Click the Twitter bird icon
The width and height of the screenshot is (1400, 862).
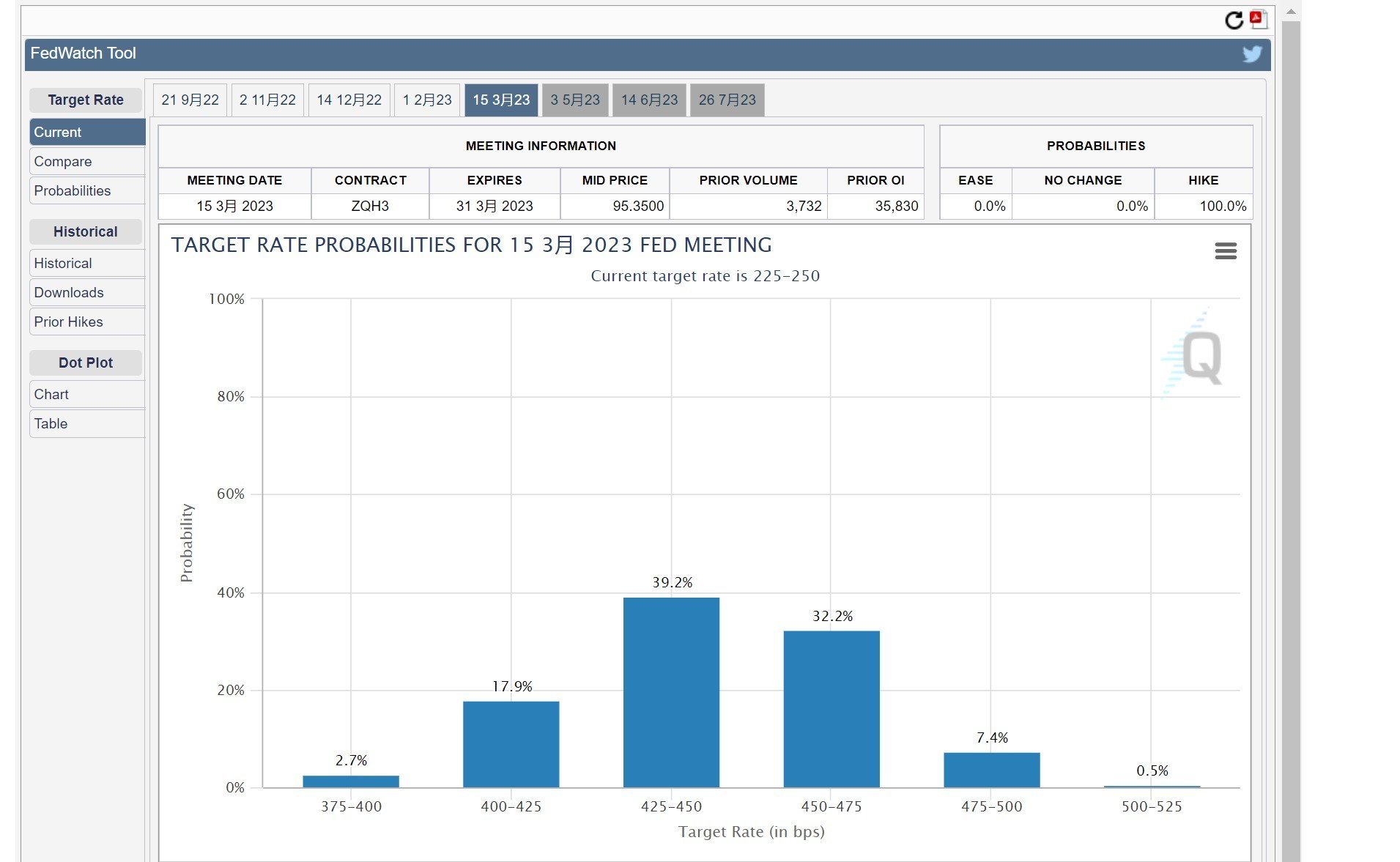click(x=1252, y=54)
